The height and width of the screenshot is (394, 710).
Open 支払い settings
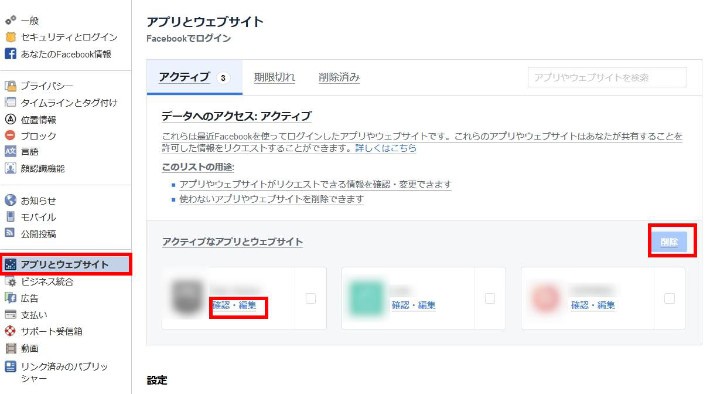(x=34, y=315)
